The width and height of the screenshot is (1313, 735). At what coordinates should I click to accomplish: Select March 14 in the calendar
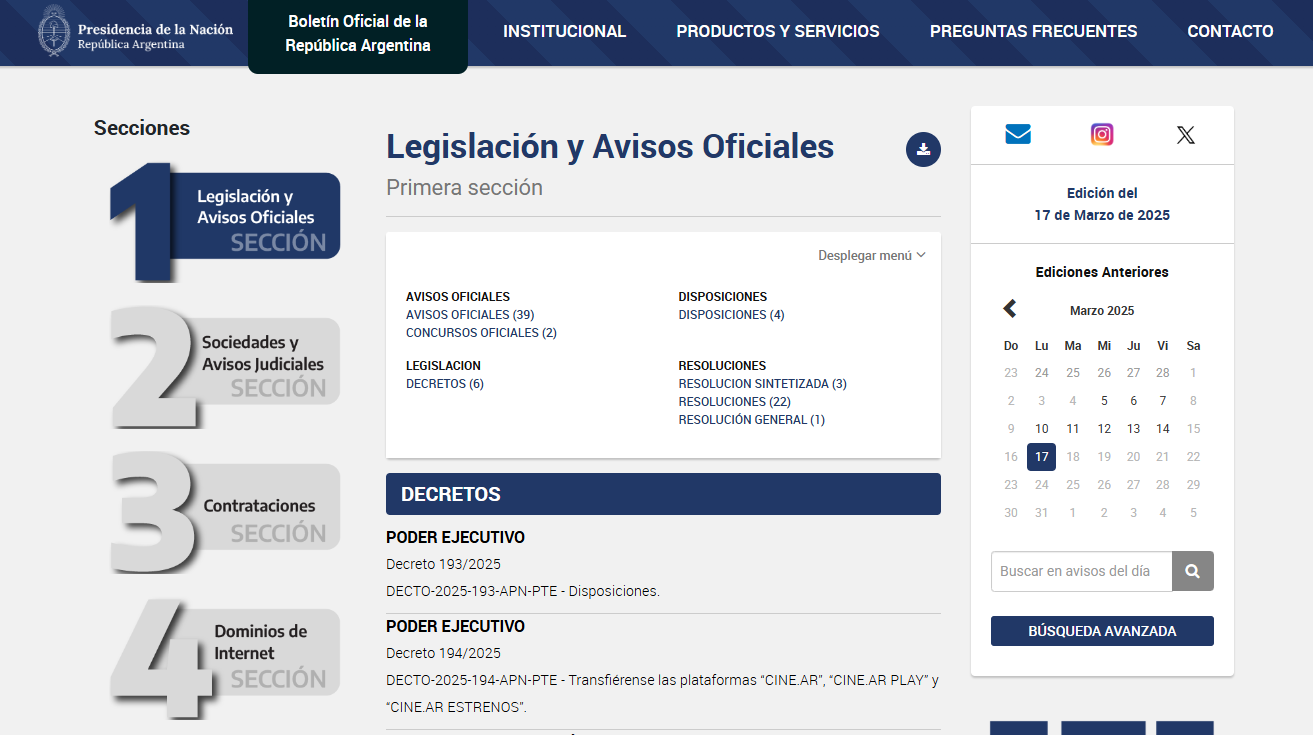pos(1162,429)
